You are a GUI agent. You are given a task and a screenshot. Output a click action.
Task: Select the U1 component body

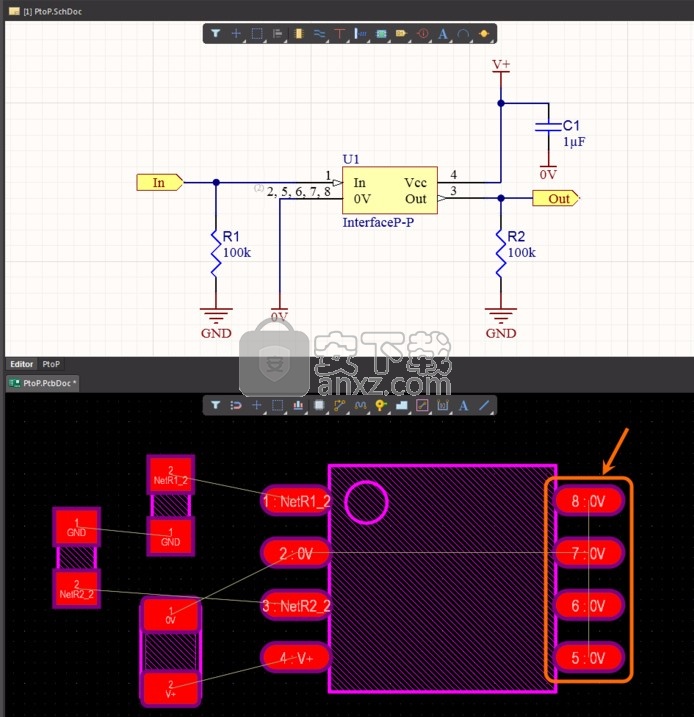390,190
